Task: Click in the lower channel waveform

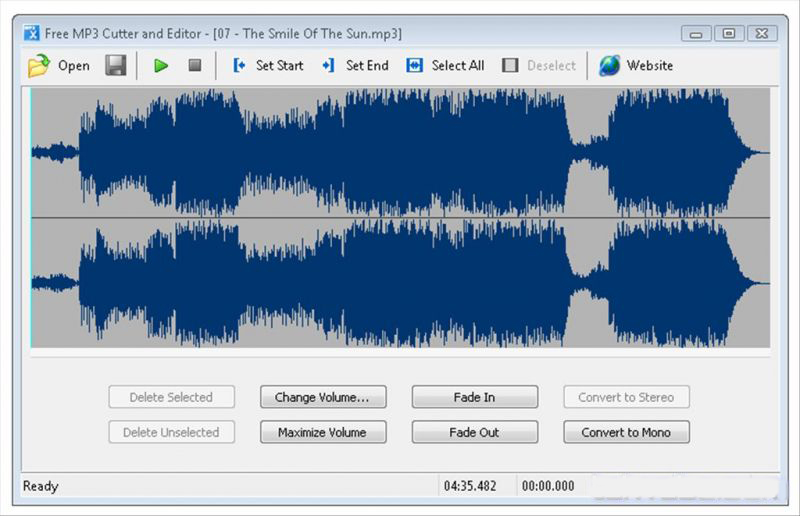Action: point(400,283)
